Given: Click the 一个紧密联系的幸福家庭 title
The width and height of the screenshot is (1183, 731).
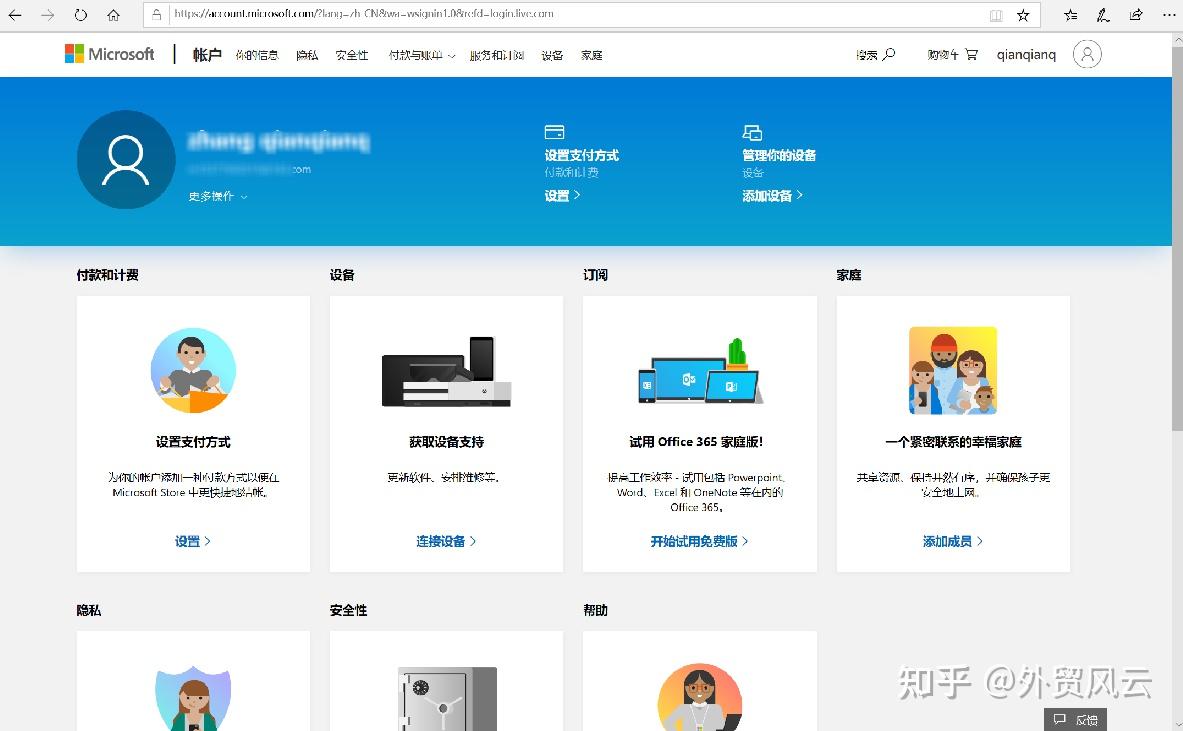Looking at the screenshot, I should point(954,441).
